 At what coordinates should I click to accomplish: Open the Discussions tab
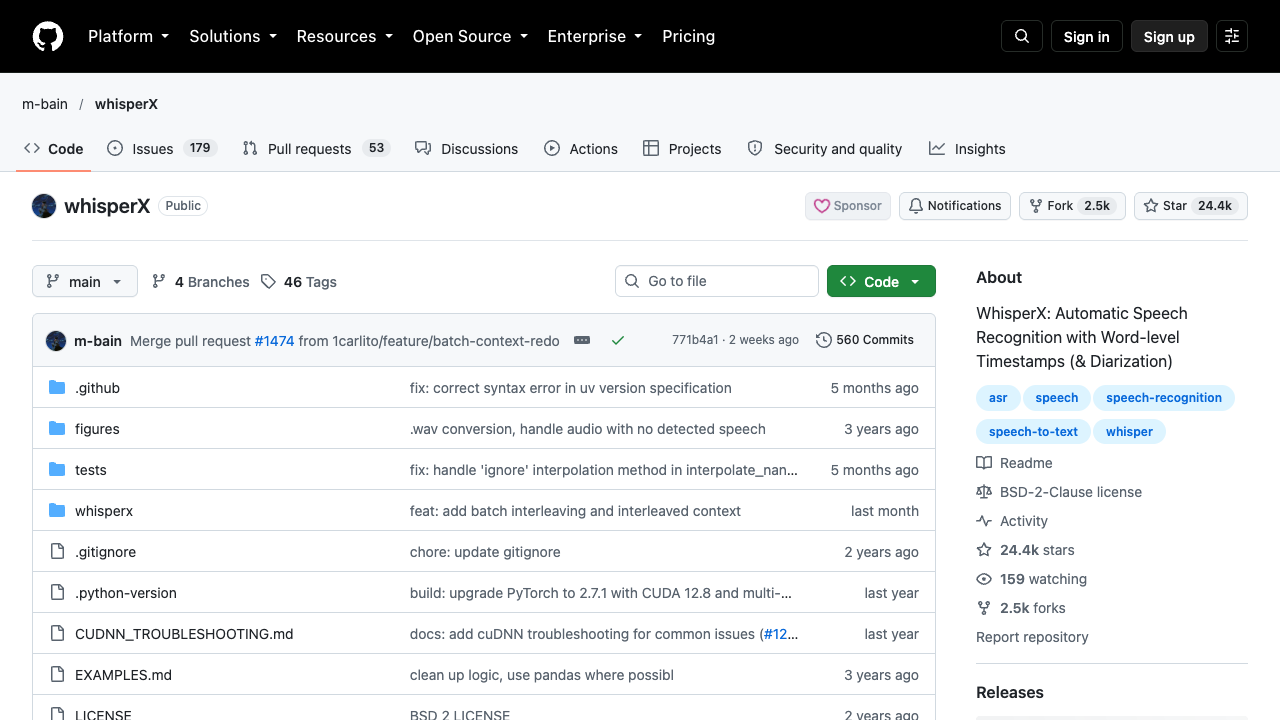(x=467, y=148)
